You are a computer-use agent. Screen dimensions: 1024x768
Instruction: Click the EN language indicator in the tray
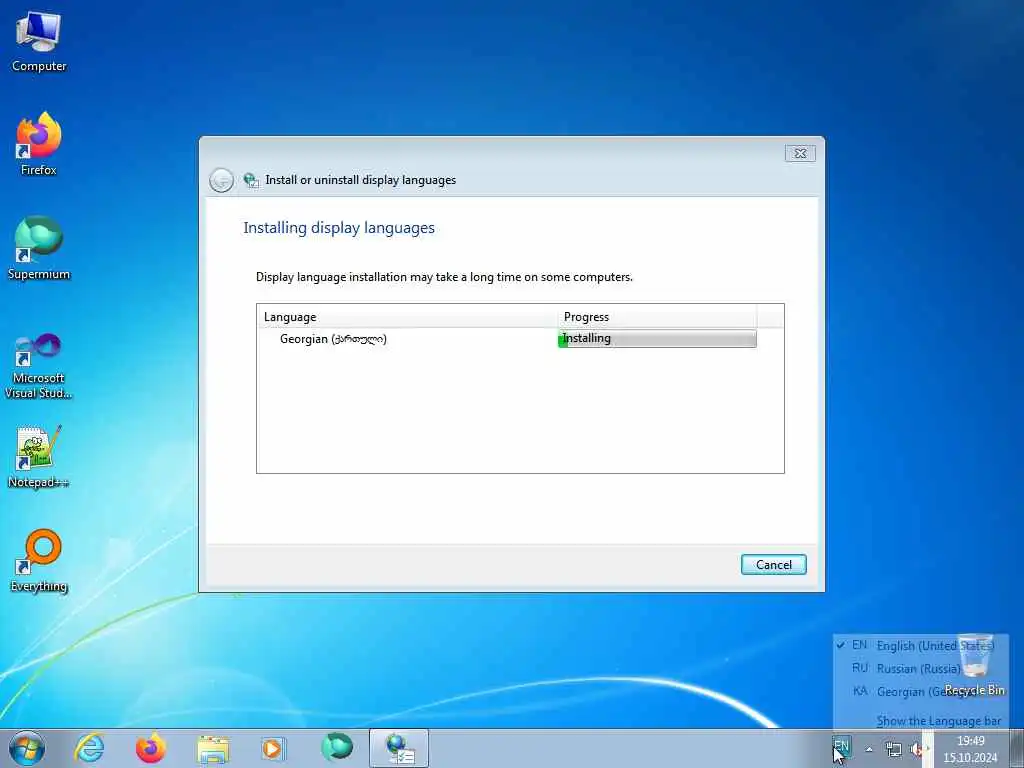pyautogui.click(x=841, y=746)
